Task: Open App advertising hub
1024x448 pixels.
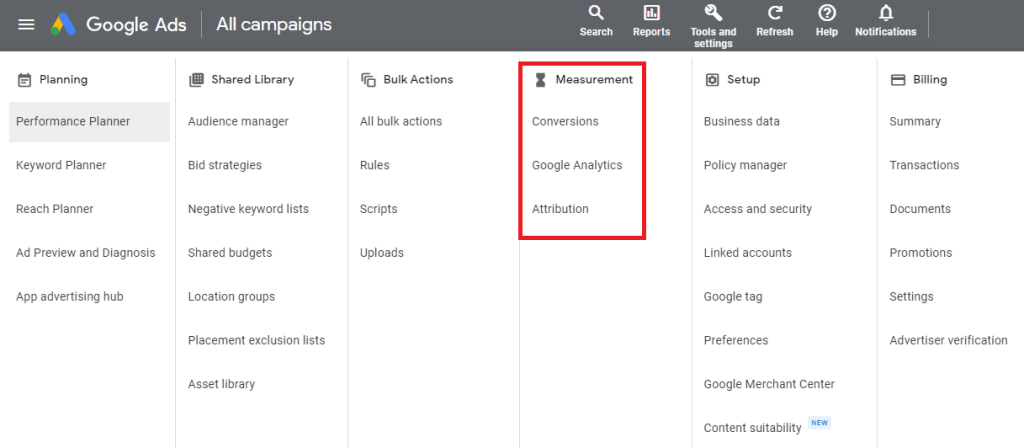Action: [x=70, y=296]
